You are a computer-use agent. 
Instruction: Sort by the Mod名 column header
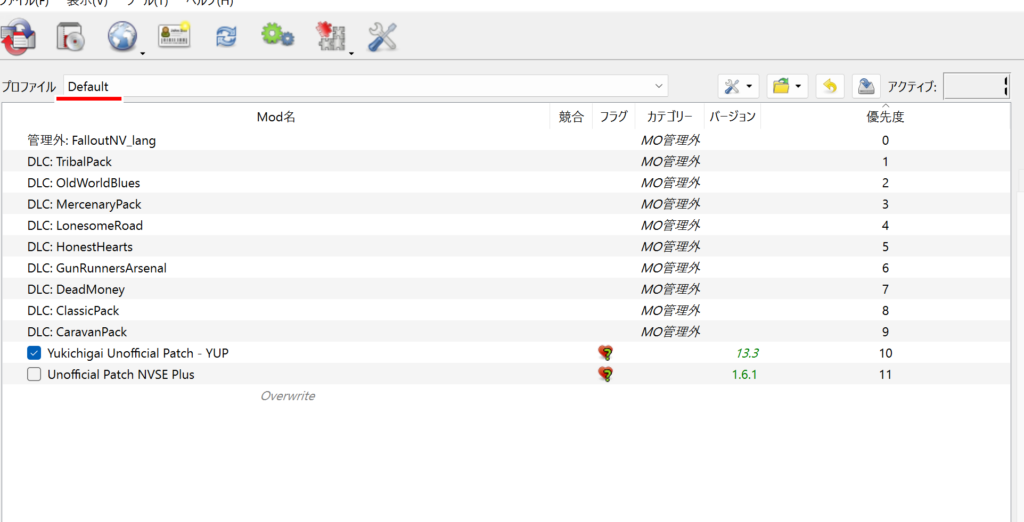tap(276, 117)
